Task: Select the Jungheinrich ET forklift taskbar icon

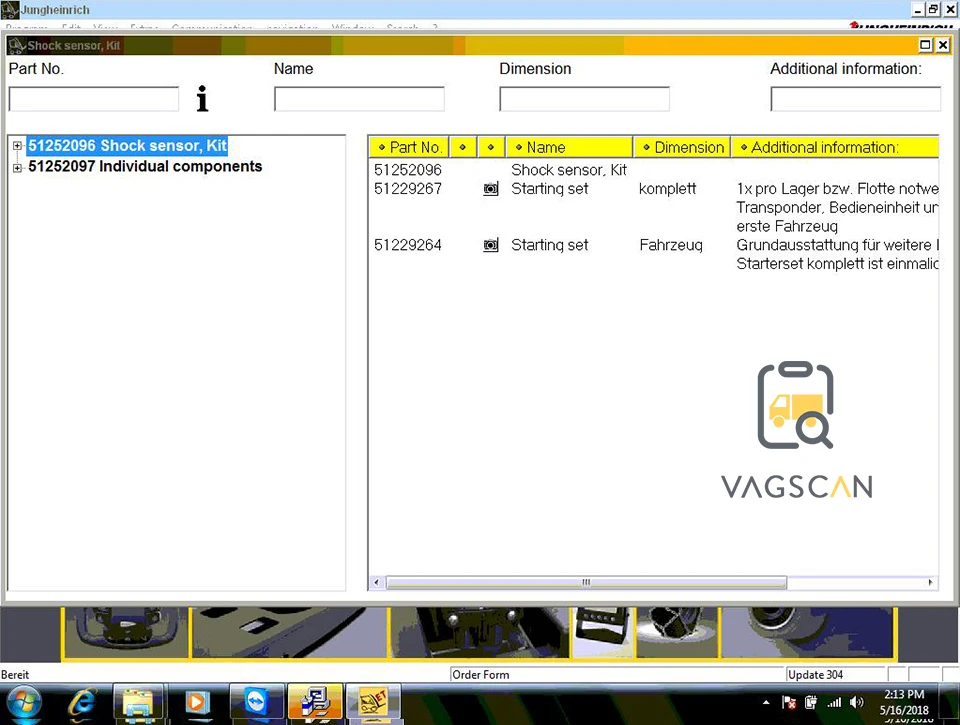Action: pos(373,702)
